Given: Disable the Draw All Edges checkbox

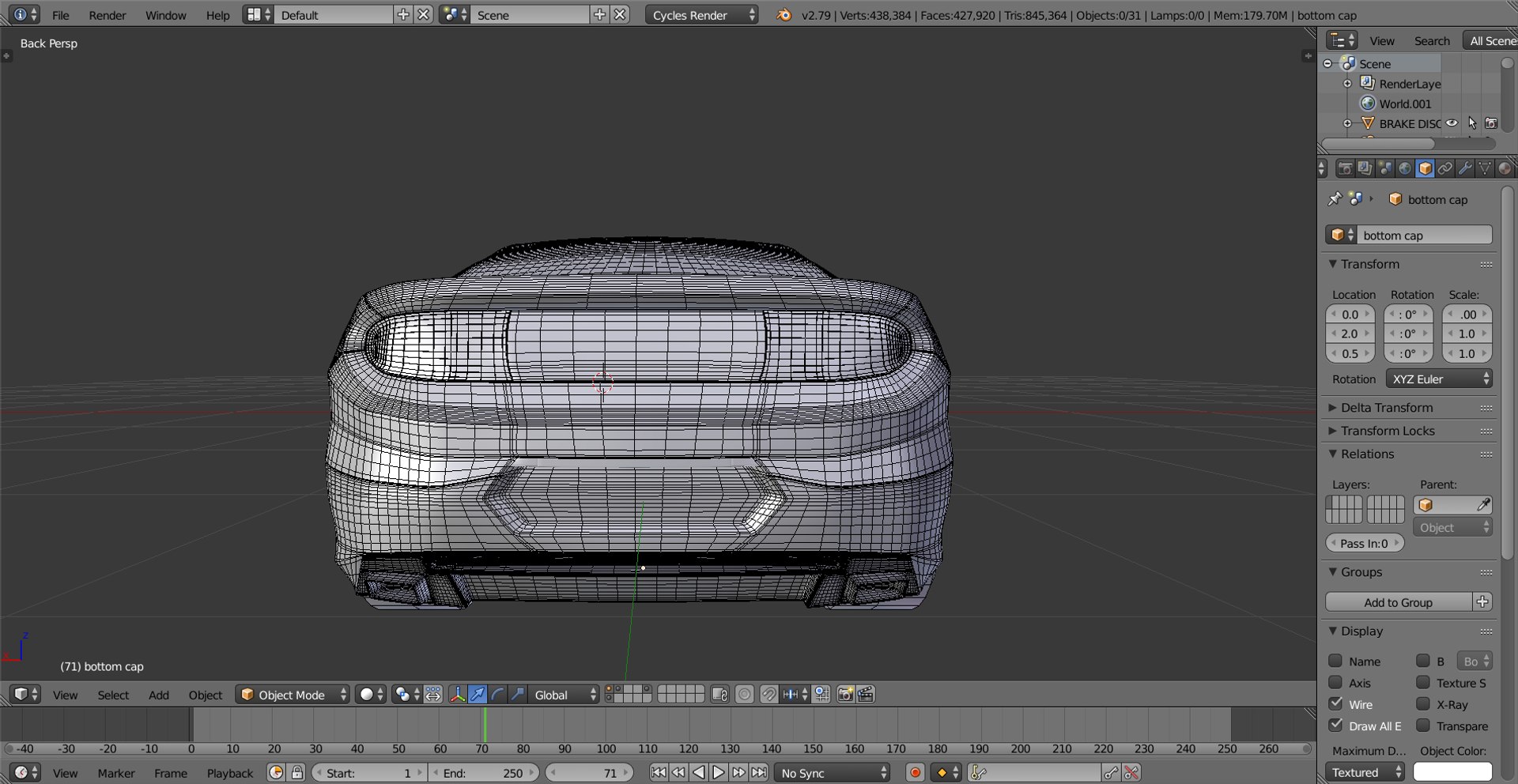Looking at the screenshot, I should [x=1335, y=725].
